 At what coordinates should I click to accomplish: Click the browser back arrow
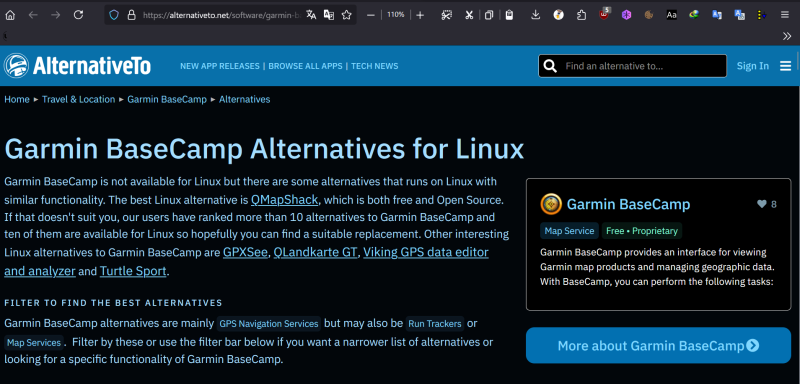pyautogui.click(x=33, y=15)
